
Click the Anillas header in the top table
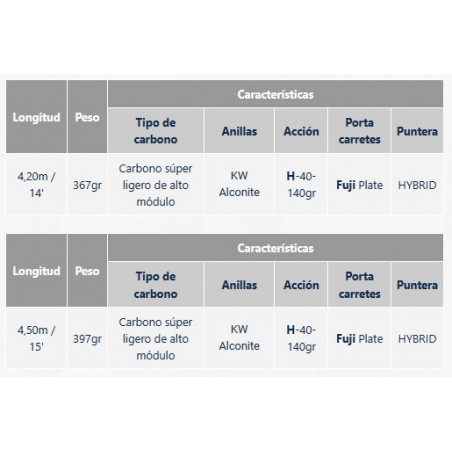[239, 131]
